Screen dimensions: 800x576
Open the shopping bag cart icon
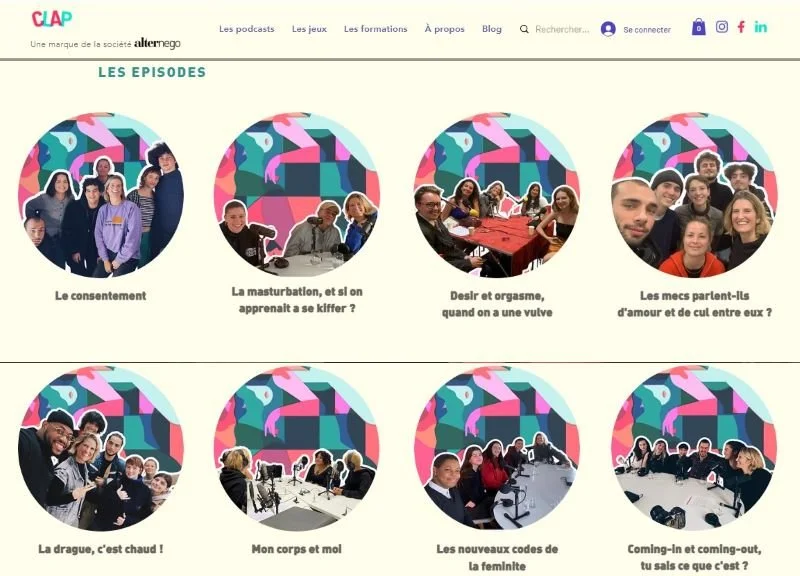click(698, 27)
